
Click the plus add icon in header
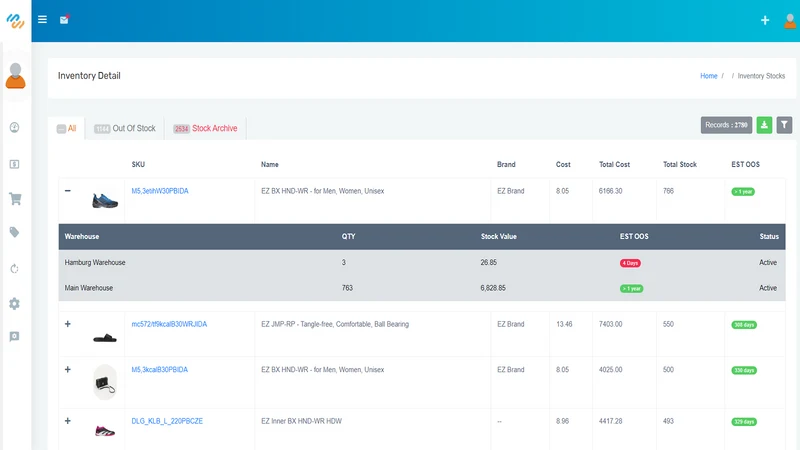(765, 20)
